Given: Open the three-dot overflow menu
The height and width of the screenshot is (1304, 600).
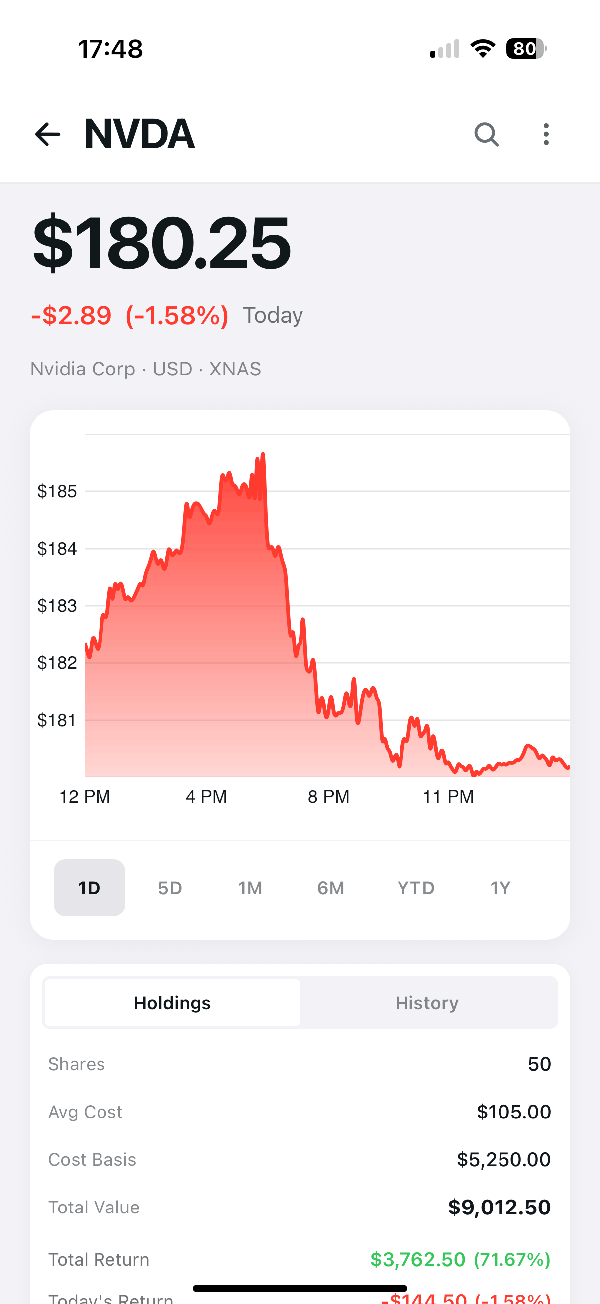Looking at the screenshot, I should 546,134.
